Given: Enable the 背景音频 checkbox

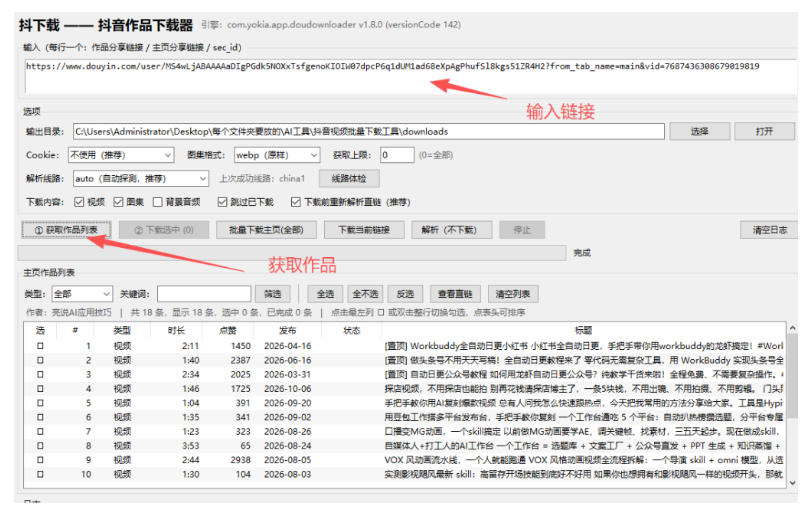Looking at the screenshot, I should pos(158,202).
